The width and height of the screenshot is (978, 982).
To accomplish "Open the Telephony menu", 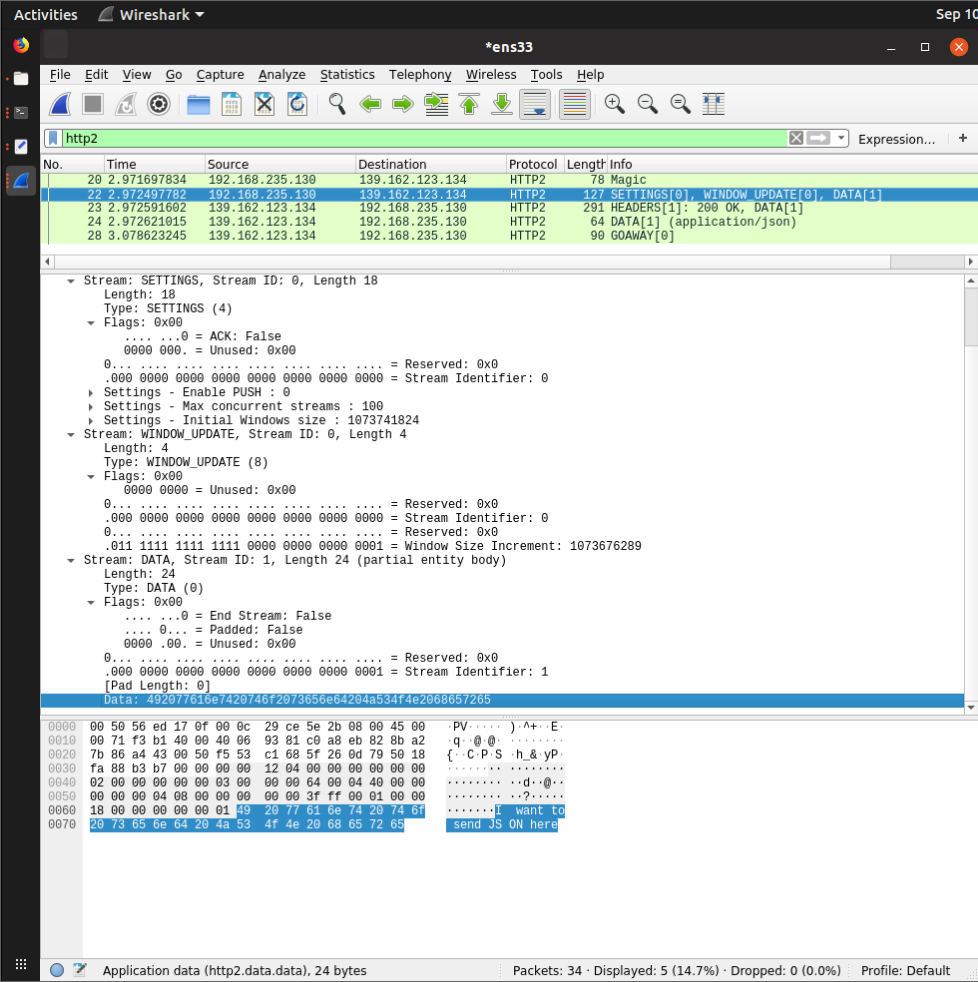I will pos(420,75).
